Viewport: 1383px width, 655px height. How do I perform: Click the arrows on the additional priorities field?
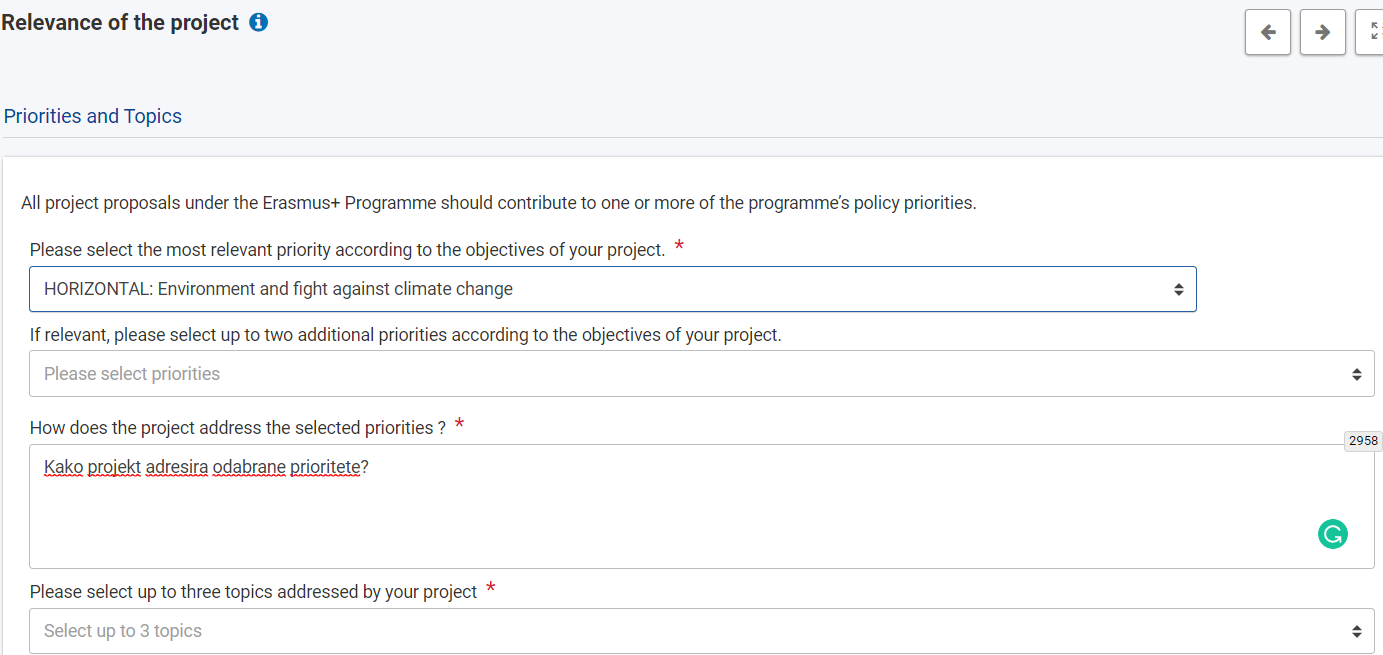coord(1356,374)
